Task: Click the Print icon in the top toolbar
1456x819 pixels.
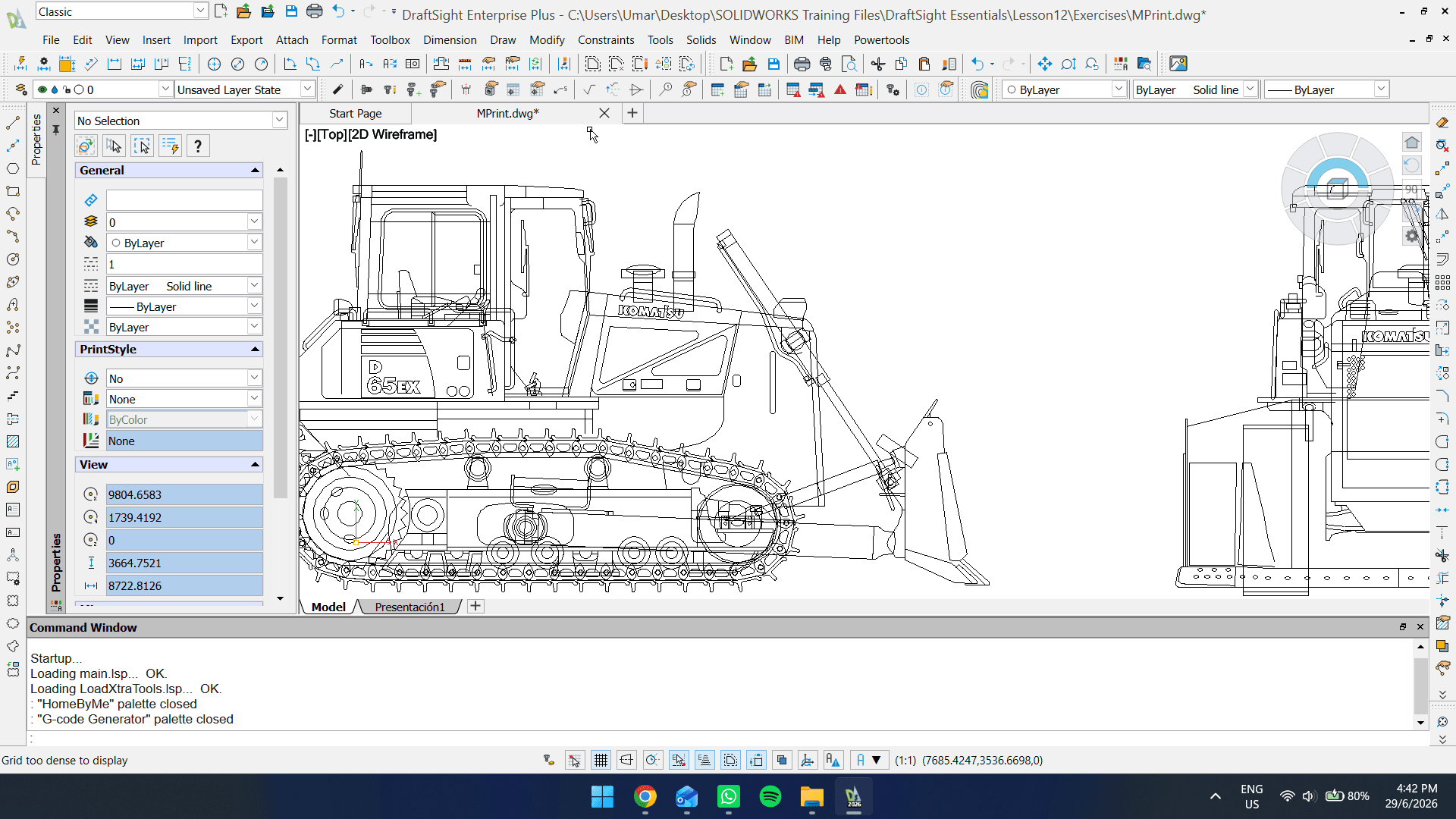Action: coord(802,64)
